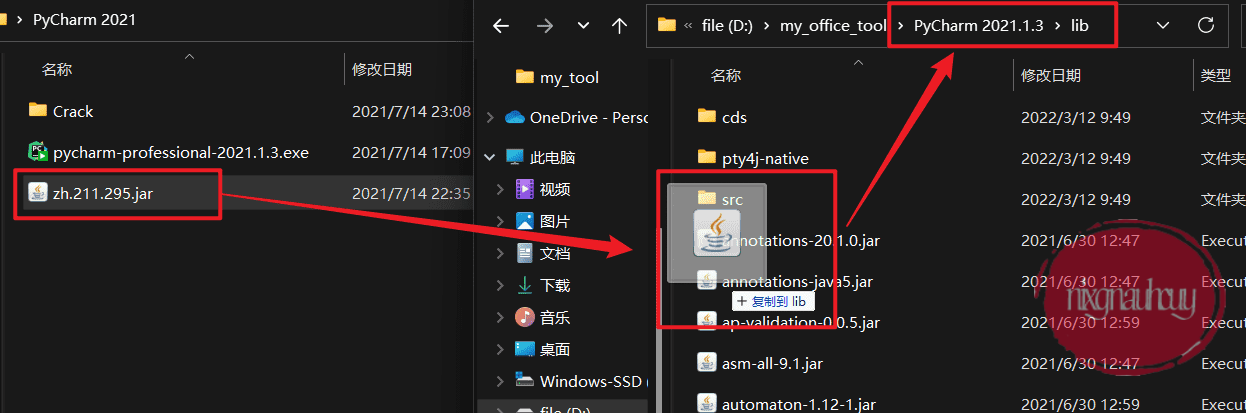The image size is (1246, 413).
Task: Expand the 文档 tree node
Action: click(500, 253)
